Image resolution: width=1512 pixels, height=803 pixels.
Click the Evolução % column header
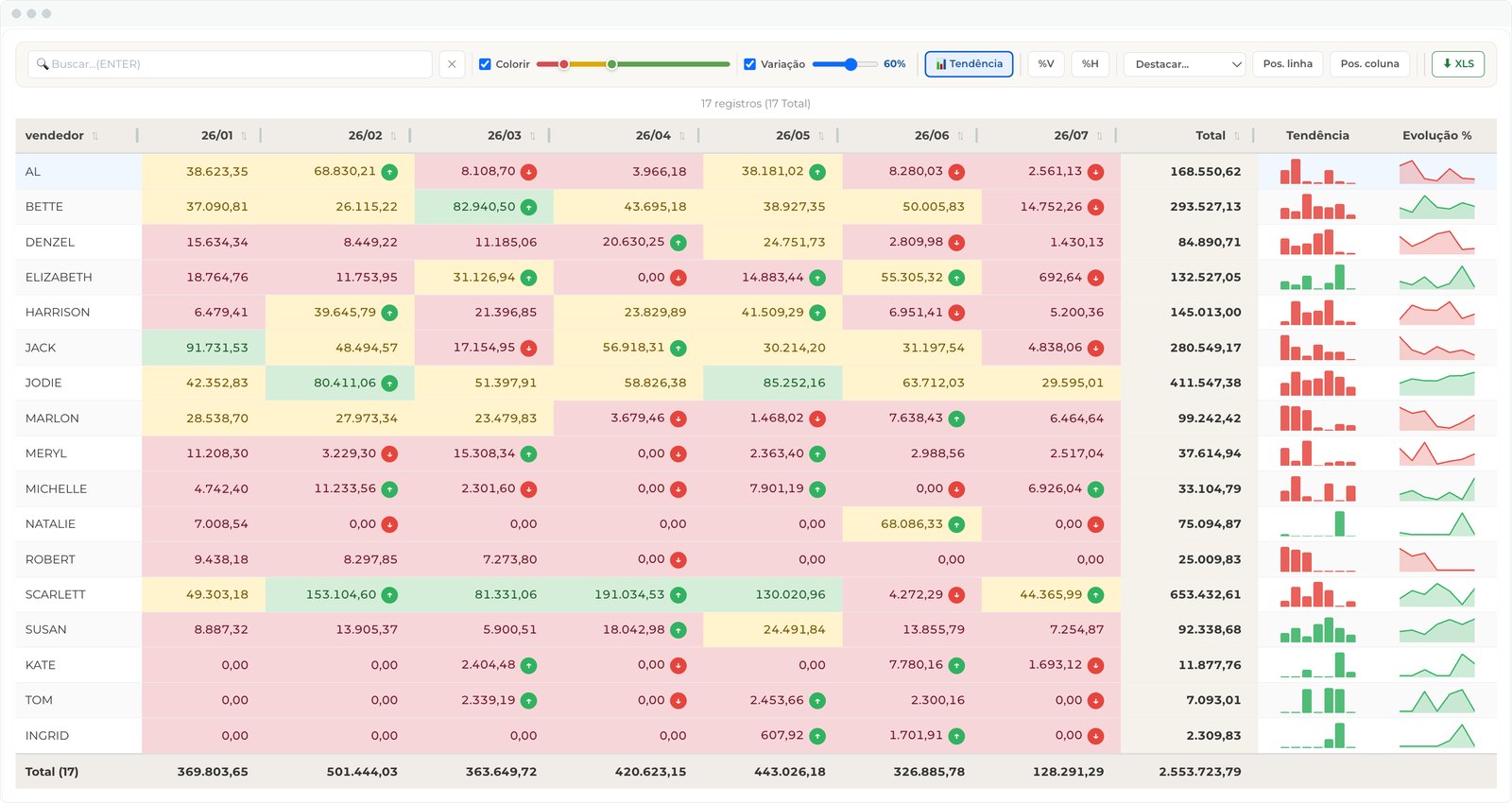coord(1436,135)
